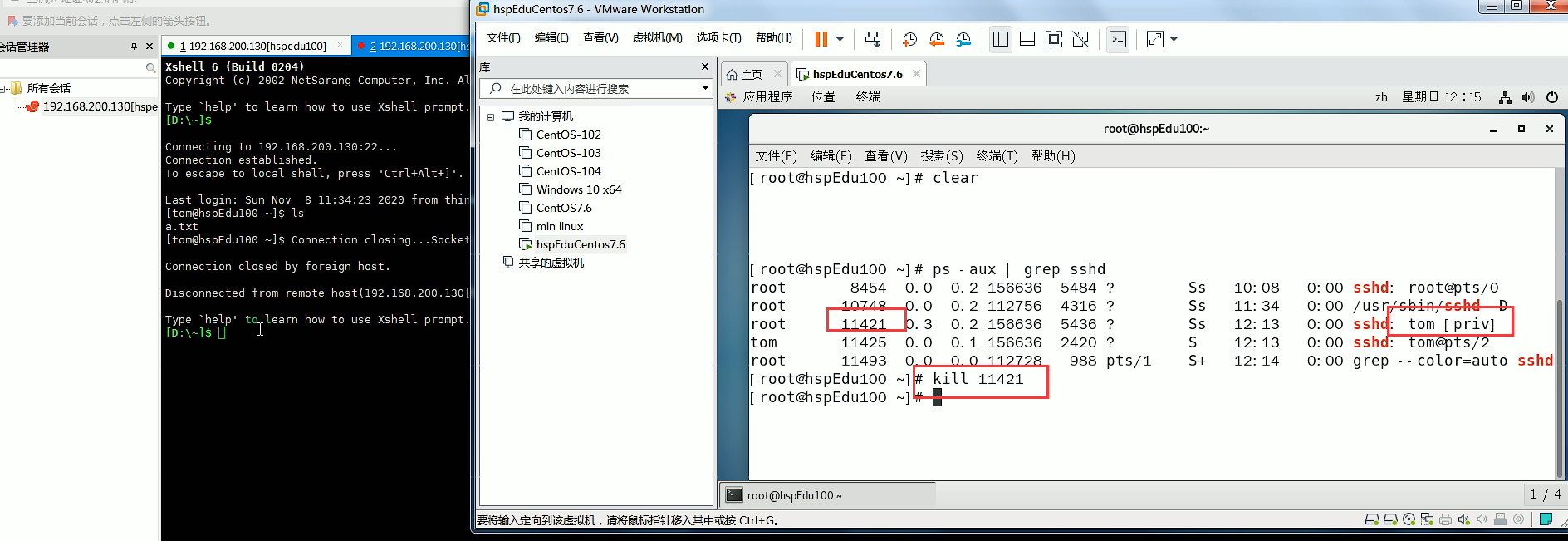
Task: Open the 位置 menu in CentOS
Action: pos(823,96)
